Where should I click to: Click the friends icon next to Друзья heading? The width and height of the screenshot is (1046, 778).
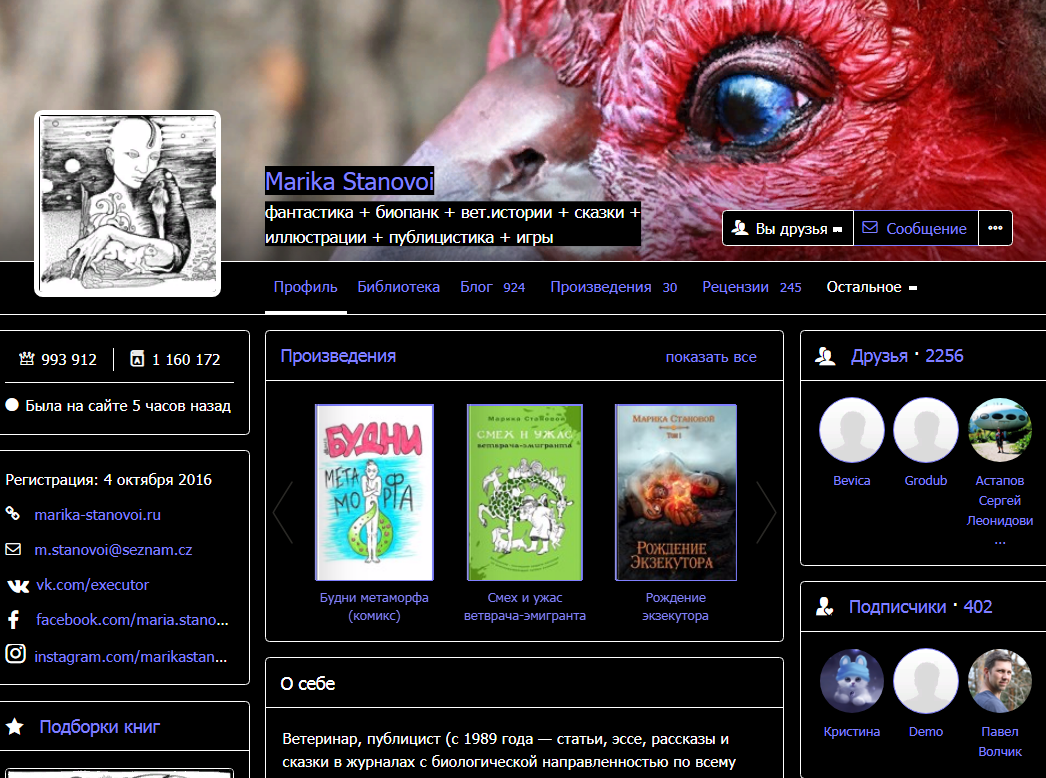(826, 357)
